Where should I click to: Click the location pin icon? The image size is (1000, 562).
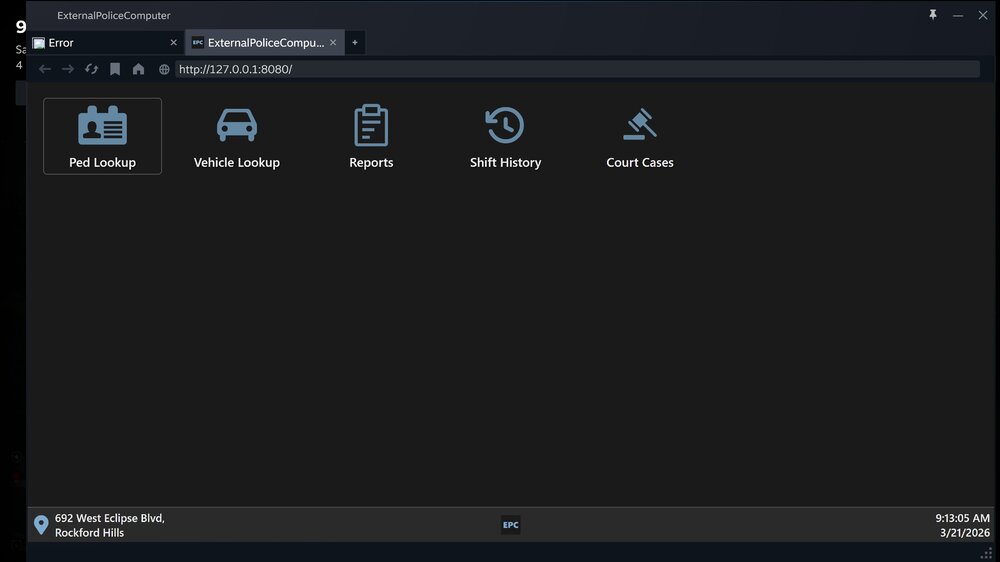point(41,525)
